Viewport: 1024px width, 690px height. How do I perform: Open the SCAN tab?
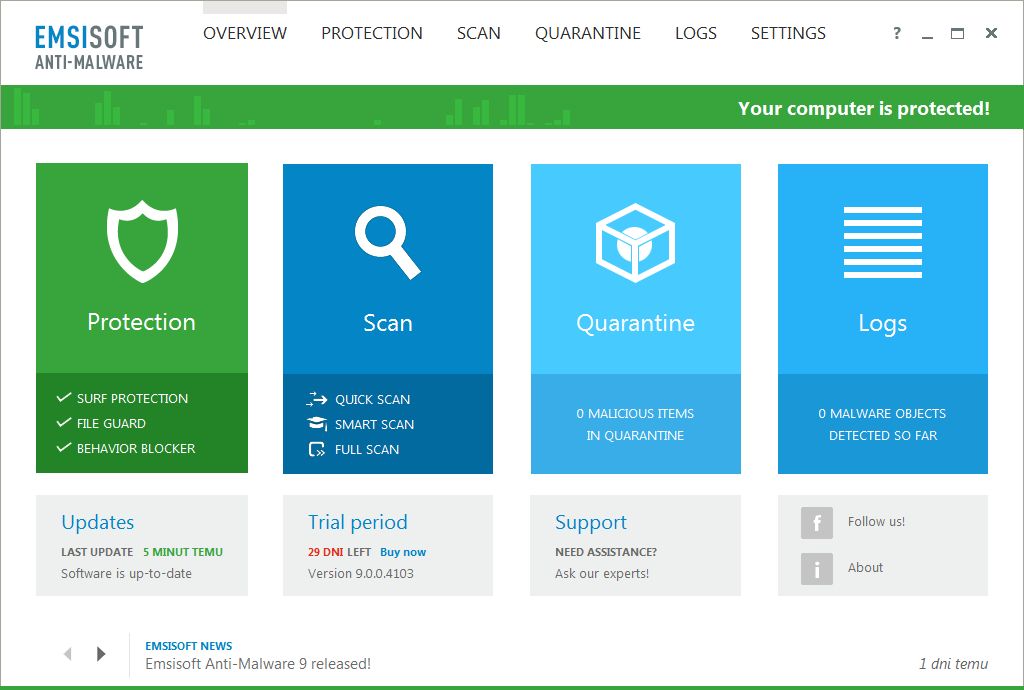tap(479, 33)
